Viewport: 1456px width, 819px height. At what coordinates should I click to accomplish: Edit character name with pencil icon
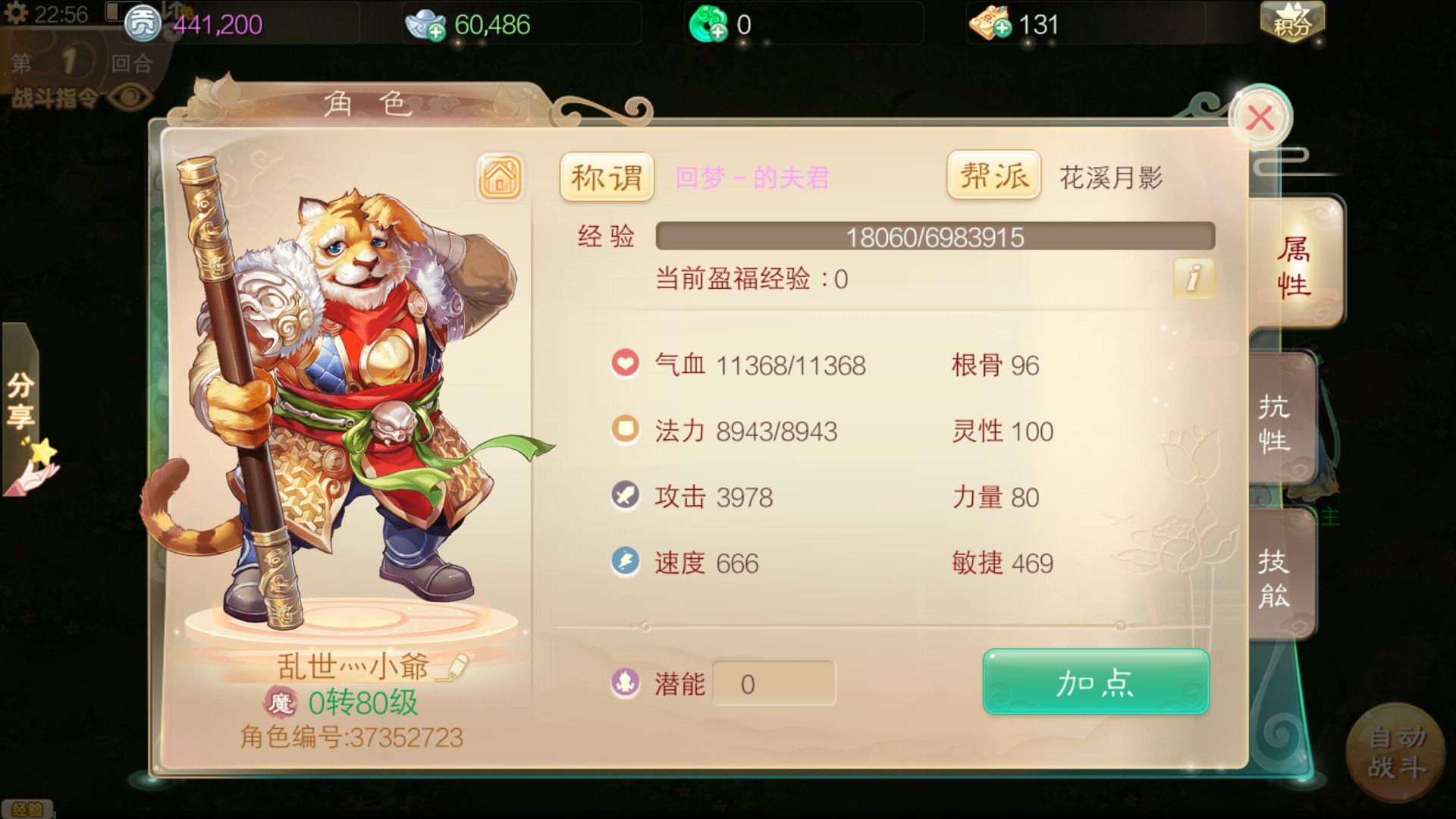point(454,667)
